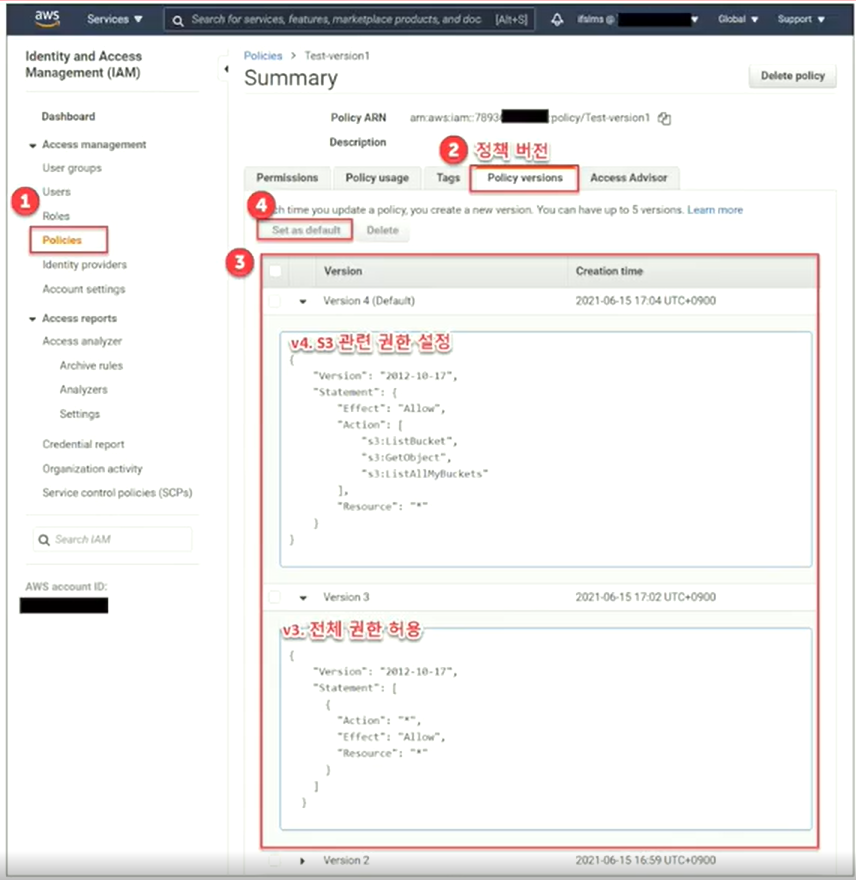Open the Services dropdown menu
This screenshot has width=856, height=880.
(115, 19)
